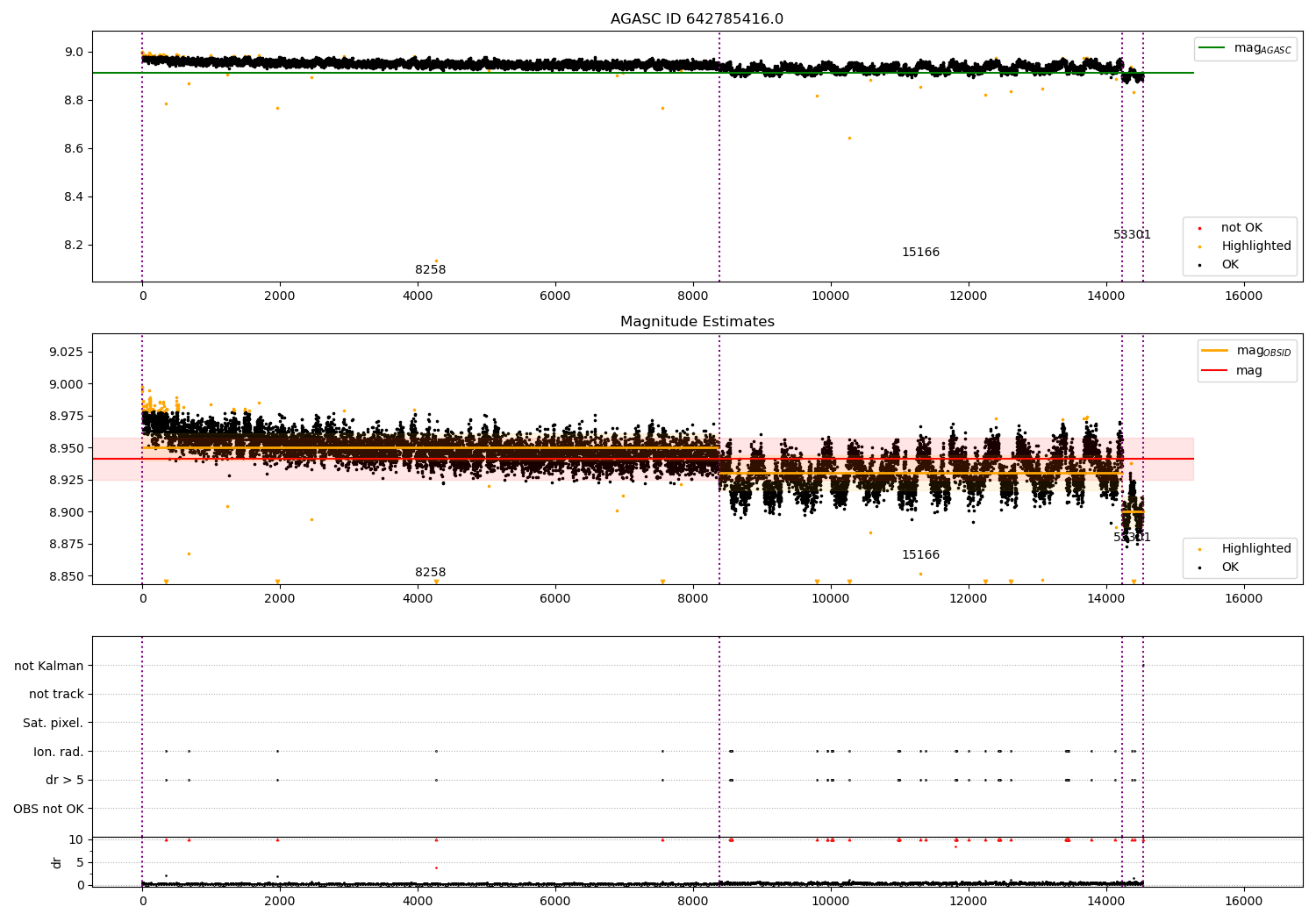Click the '8.2' tick in the top plot
1316x921 pixels.
75,246
